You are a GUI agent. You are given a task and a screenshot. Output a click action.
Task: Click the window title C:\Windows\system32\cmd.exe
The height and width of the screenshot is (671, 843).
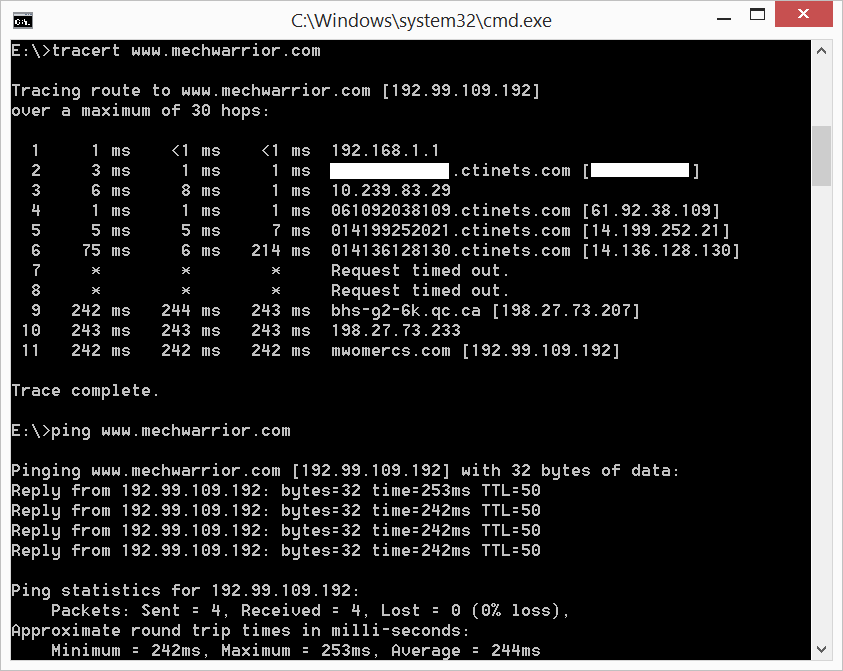coord(421,20)
